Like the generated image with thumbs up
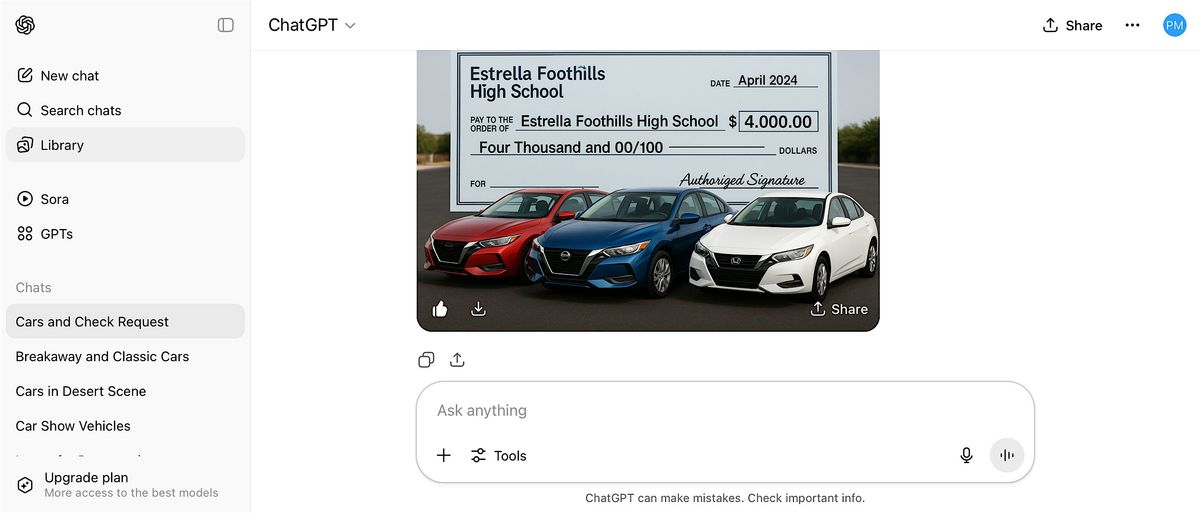This screenshot has width=1200, height=513. point(440,309)
